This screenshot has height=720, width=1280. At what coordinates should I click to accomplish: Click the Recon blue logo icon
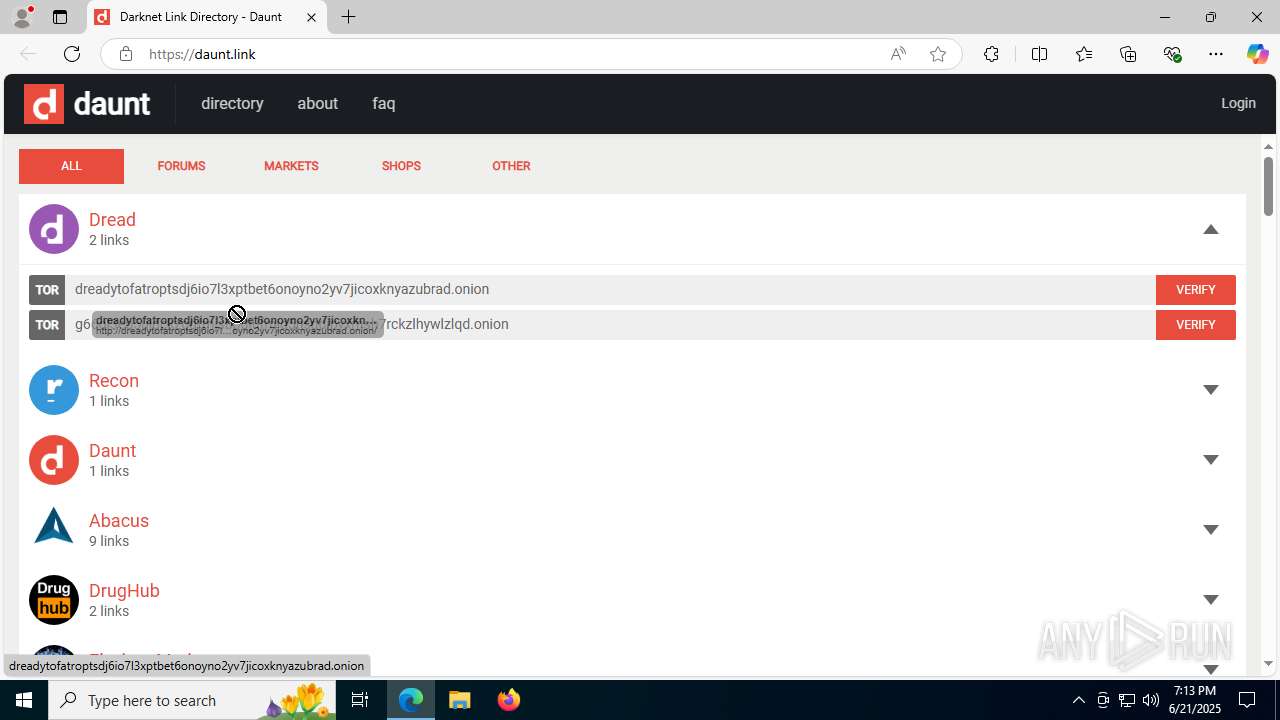click(54, 390)
